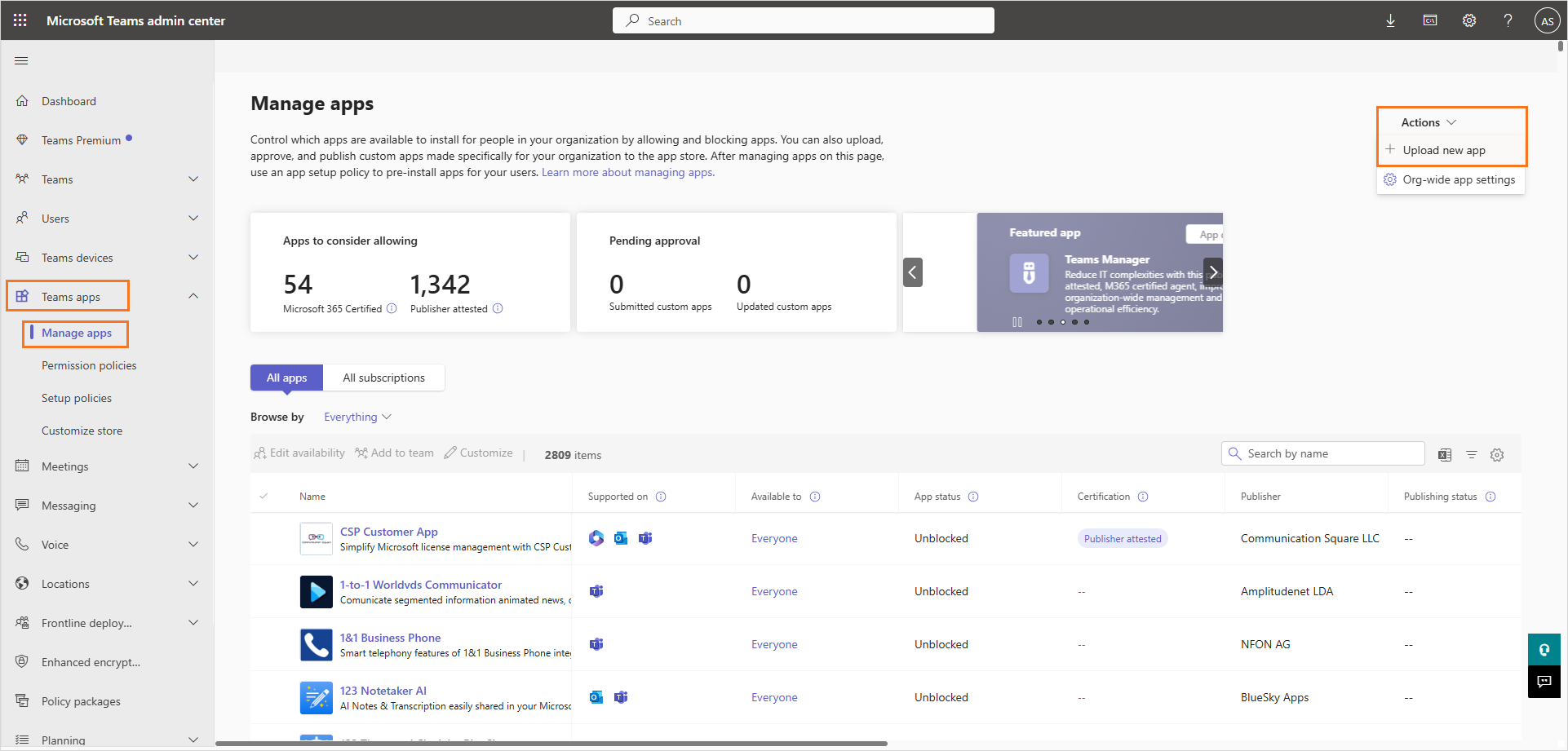The width and height of the screenshot is (1568, 751).
Task: Click info icon beside App status header
Action: 973,497
